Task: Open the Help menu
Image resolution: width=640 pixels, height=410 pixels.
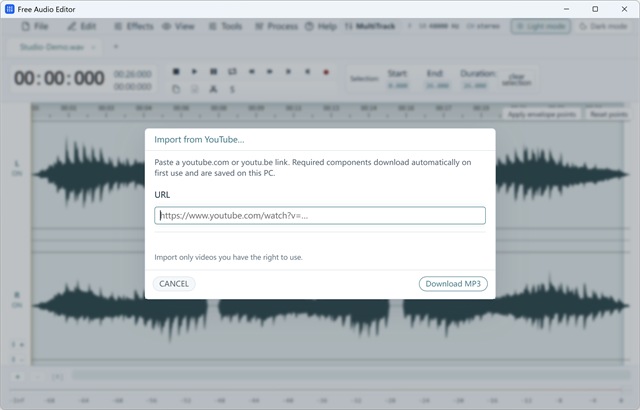Action: pyautogui.click(x=321, y=27)
